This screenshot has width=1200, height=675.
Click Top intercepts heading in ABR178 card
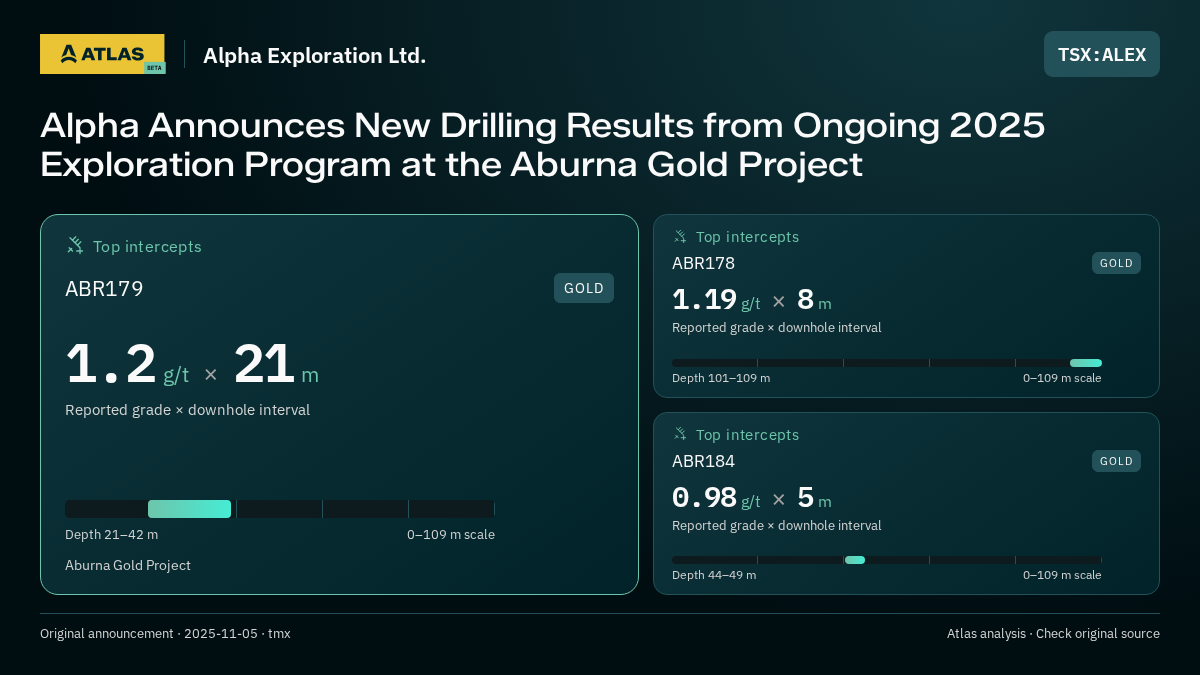click(747, 237)
